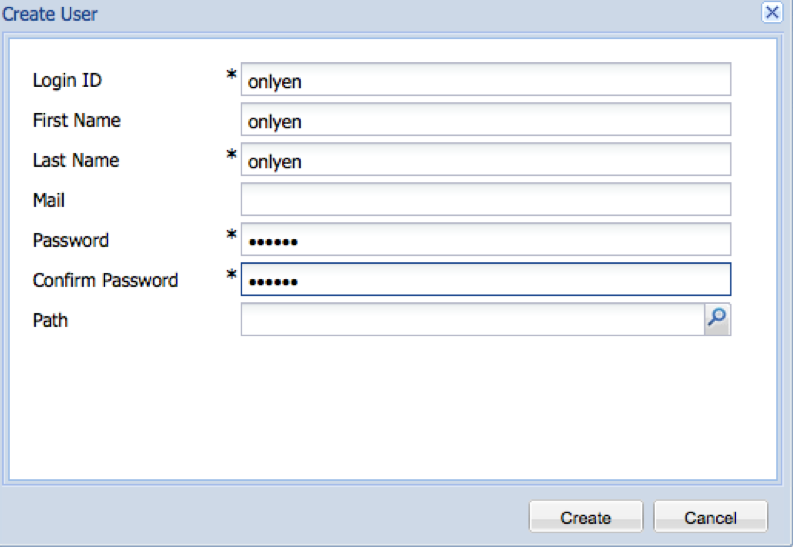The image size is (793, 547).
Task: Click the "Path" label text
Action: click(50, 320)
